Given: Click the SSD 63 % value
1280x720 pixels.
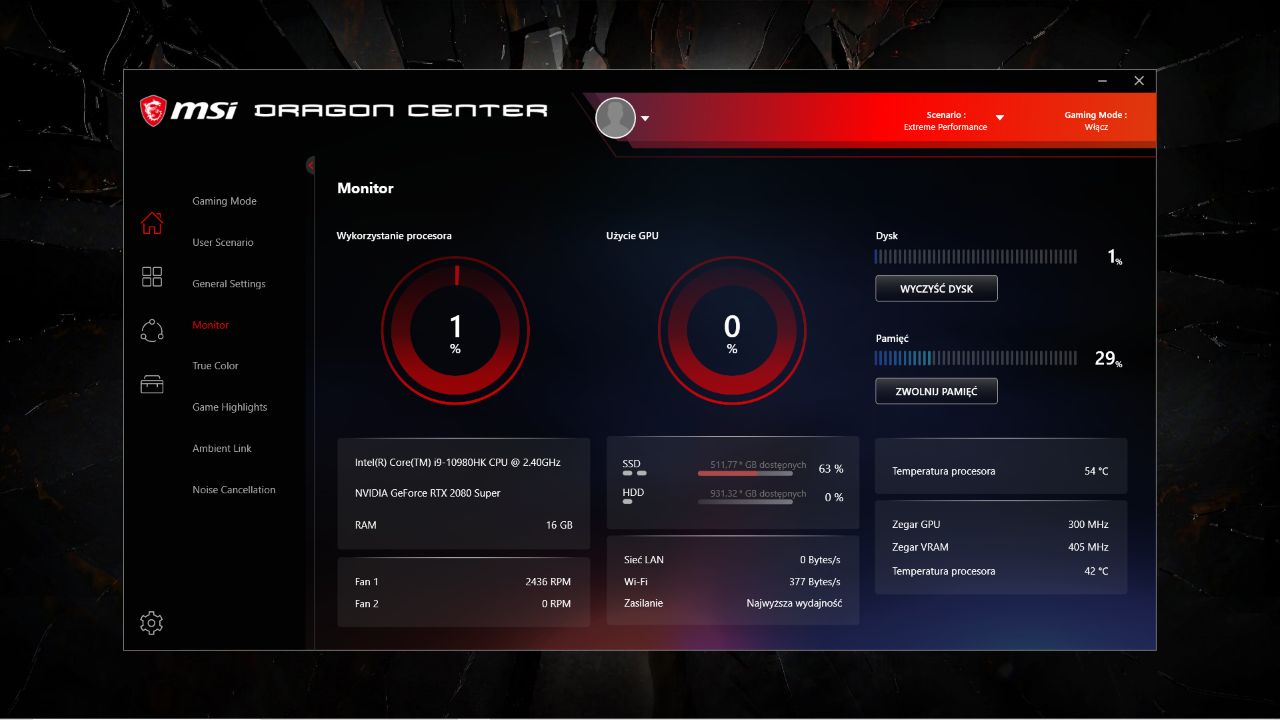Looking at the screenshot, I should pos(831,469).
